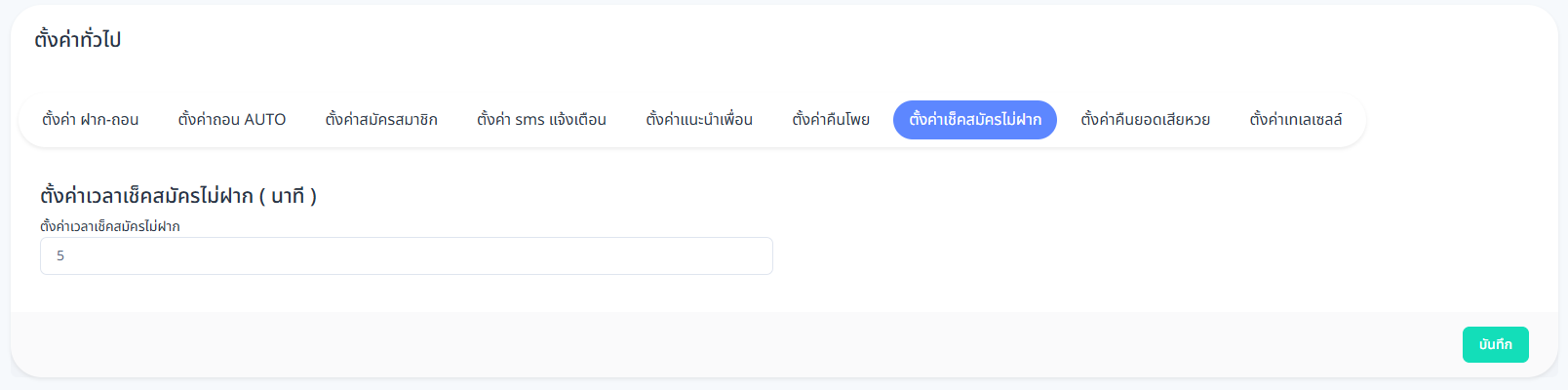Click the small label above the input
This screenshot has width=1568, height=390.
[110, 226]
